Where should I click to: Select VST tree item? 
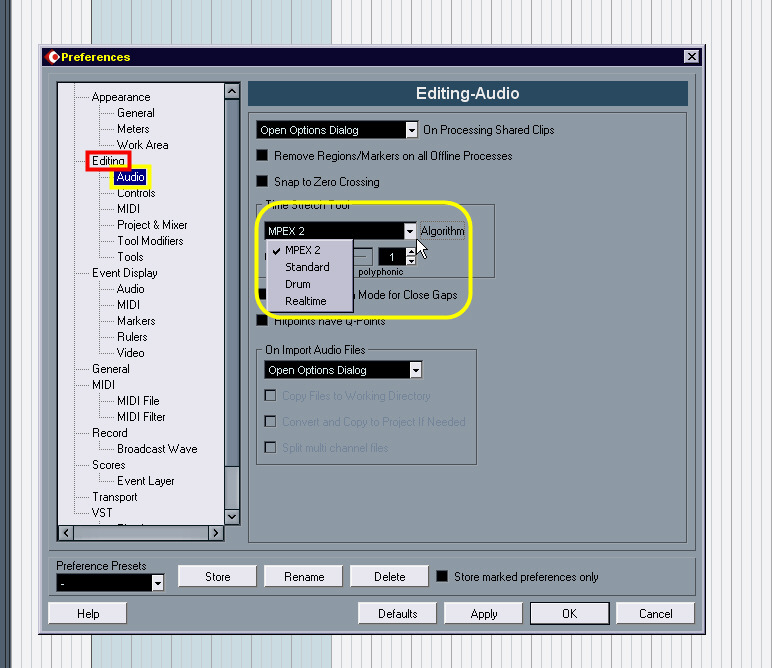pos(101,513)
